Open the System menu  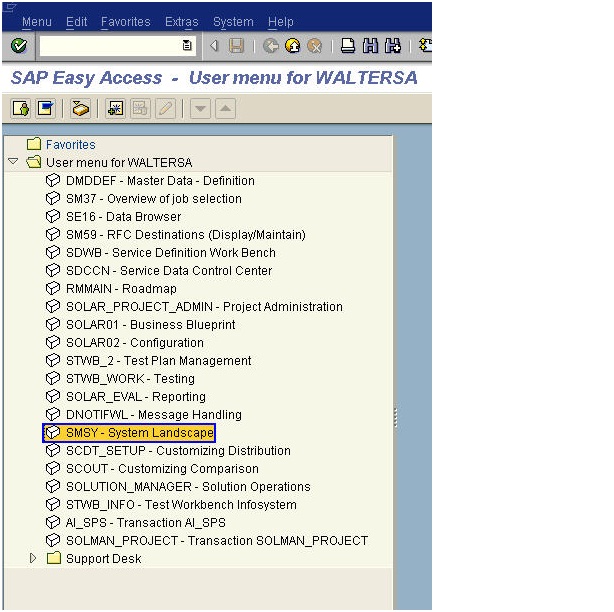pos(233,22)
